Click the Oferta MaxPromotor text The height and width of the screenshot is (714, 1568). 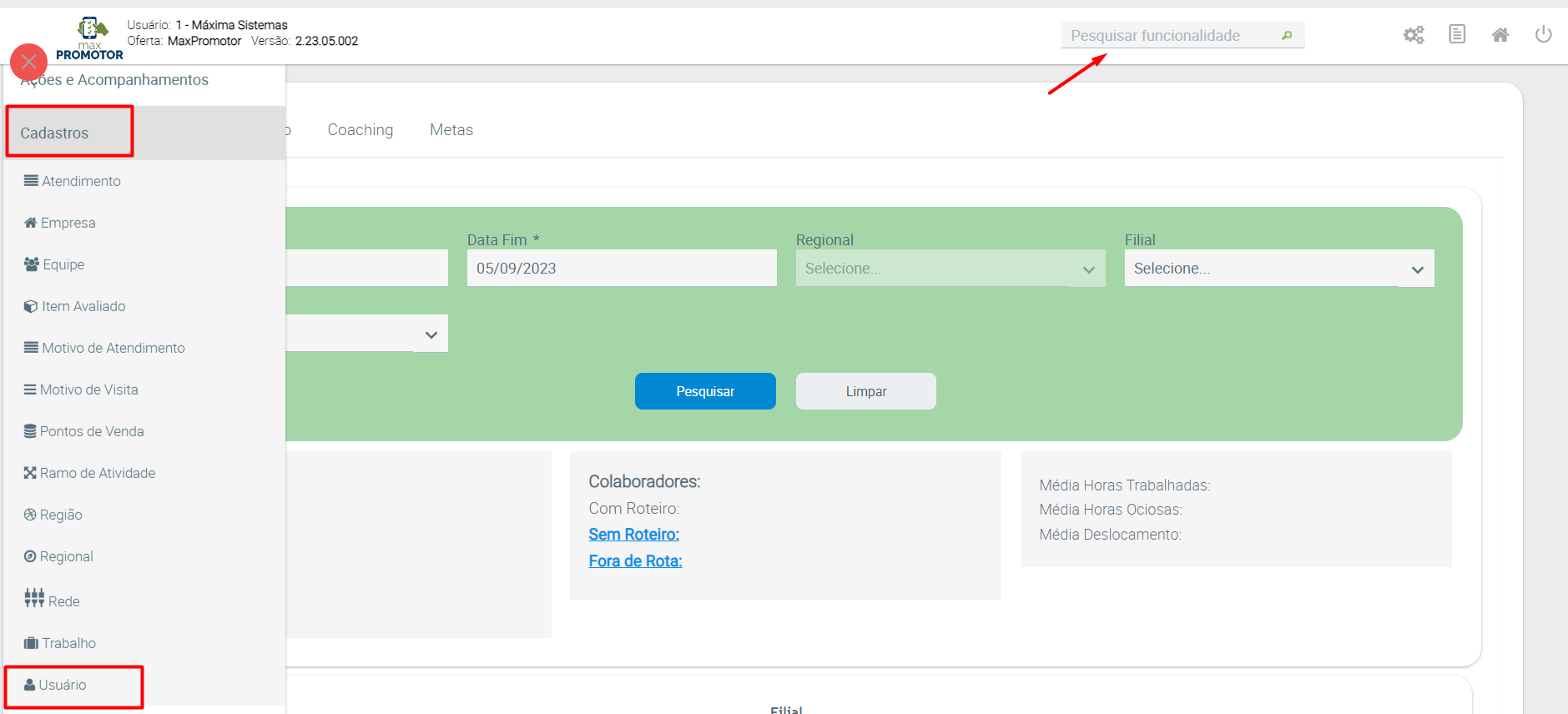click(184, 41)
